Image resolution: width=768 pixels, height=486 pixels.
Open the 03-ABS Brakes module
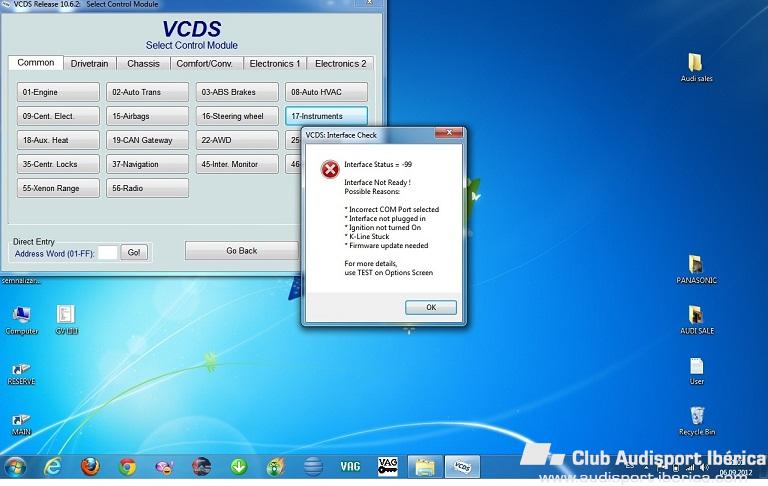coord(237,92)
